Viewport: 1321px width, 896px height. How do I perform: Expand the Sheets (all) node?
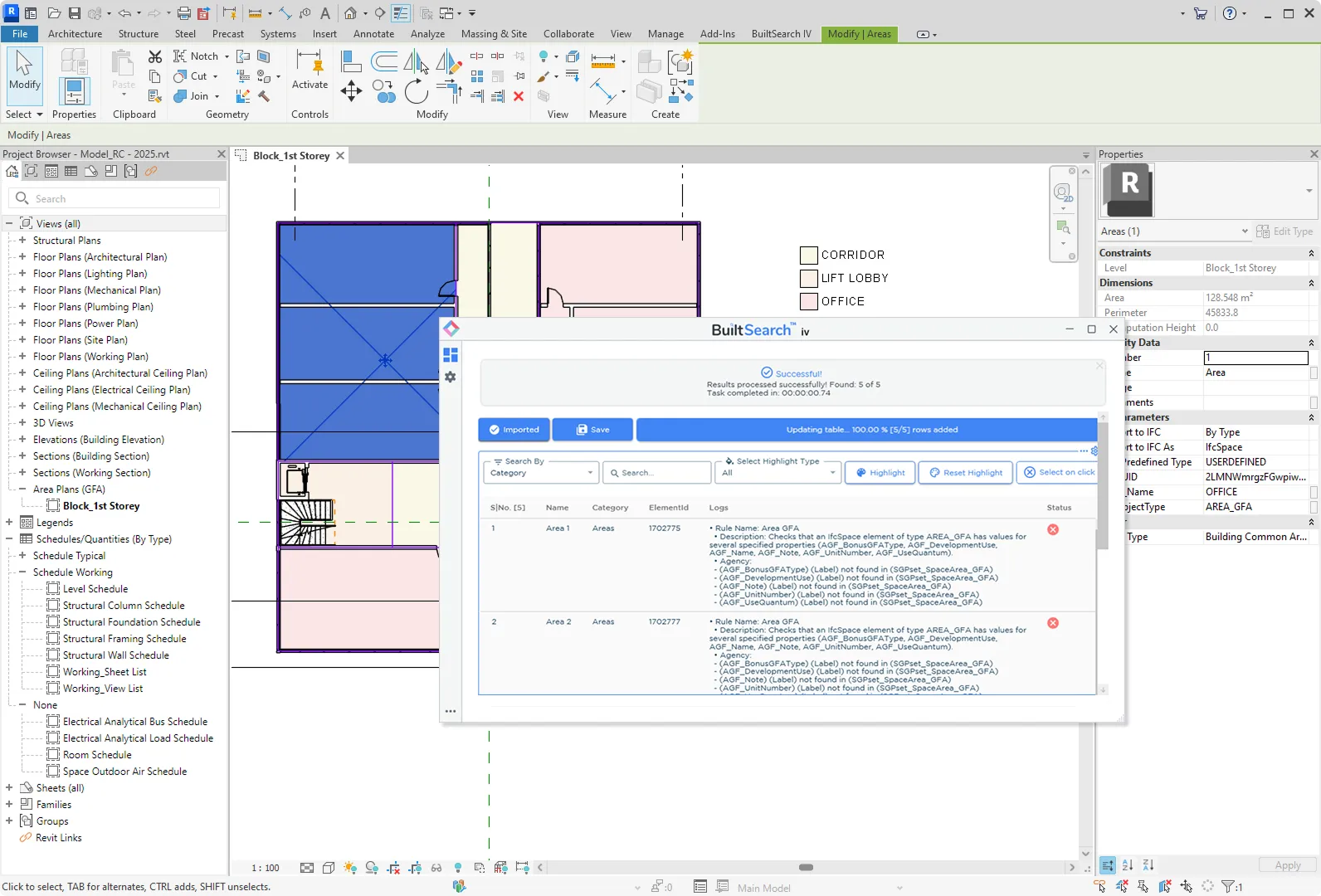tap(9, 788)
